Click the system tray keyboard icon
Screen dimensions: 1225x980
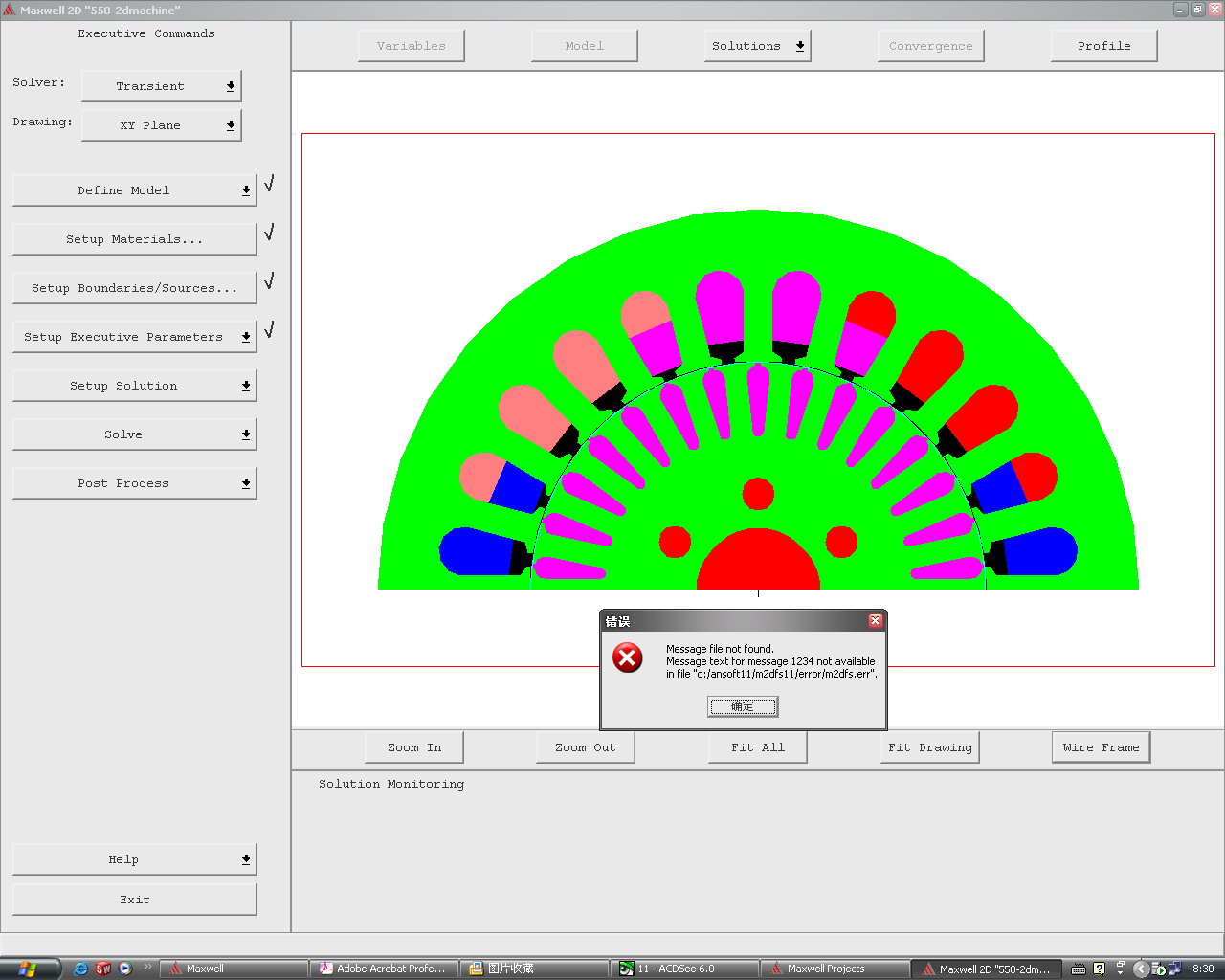click(x=1079, y=969)
